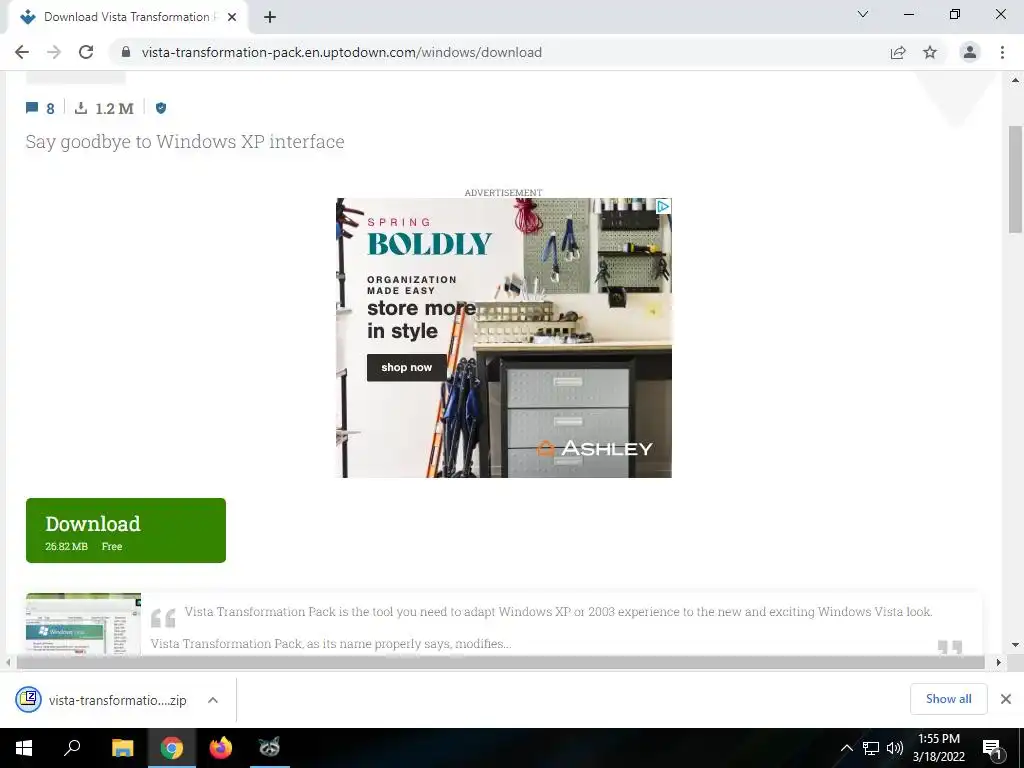
Task: Close the downloads bar
Action: tap(1006, 699)
